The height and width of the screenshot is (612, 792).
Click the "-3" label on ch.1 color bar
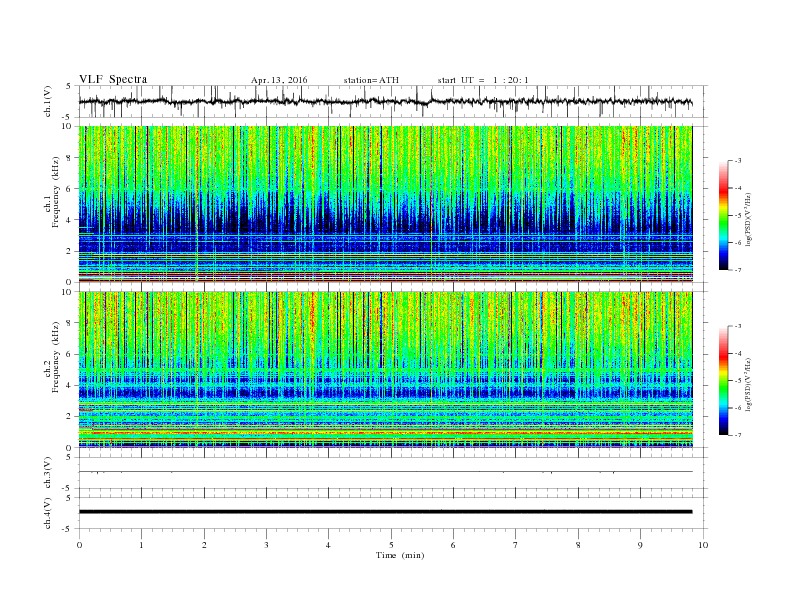point(738,161)
